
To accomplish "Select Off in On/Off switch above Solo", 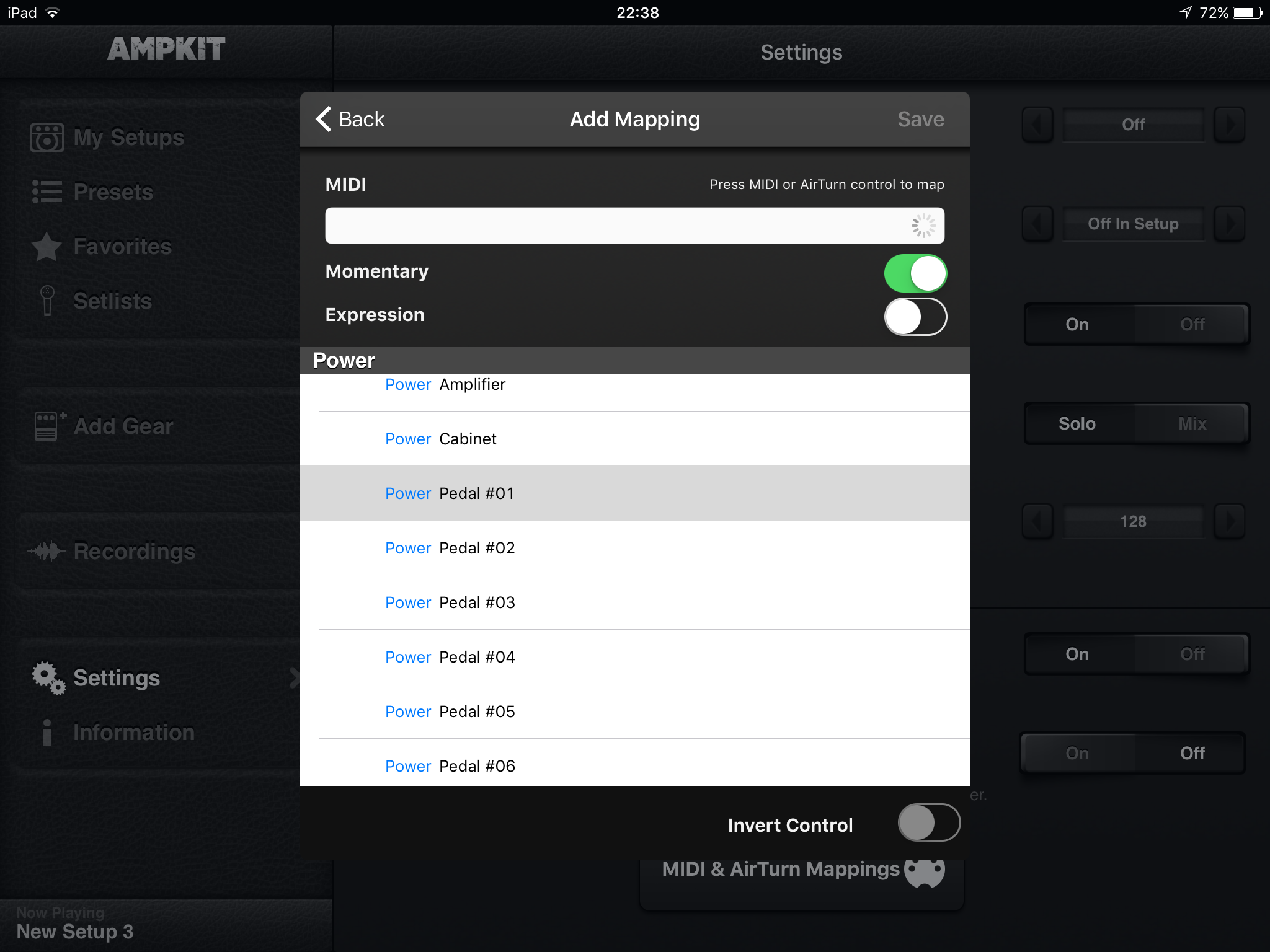I will coord(1192,324).
